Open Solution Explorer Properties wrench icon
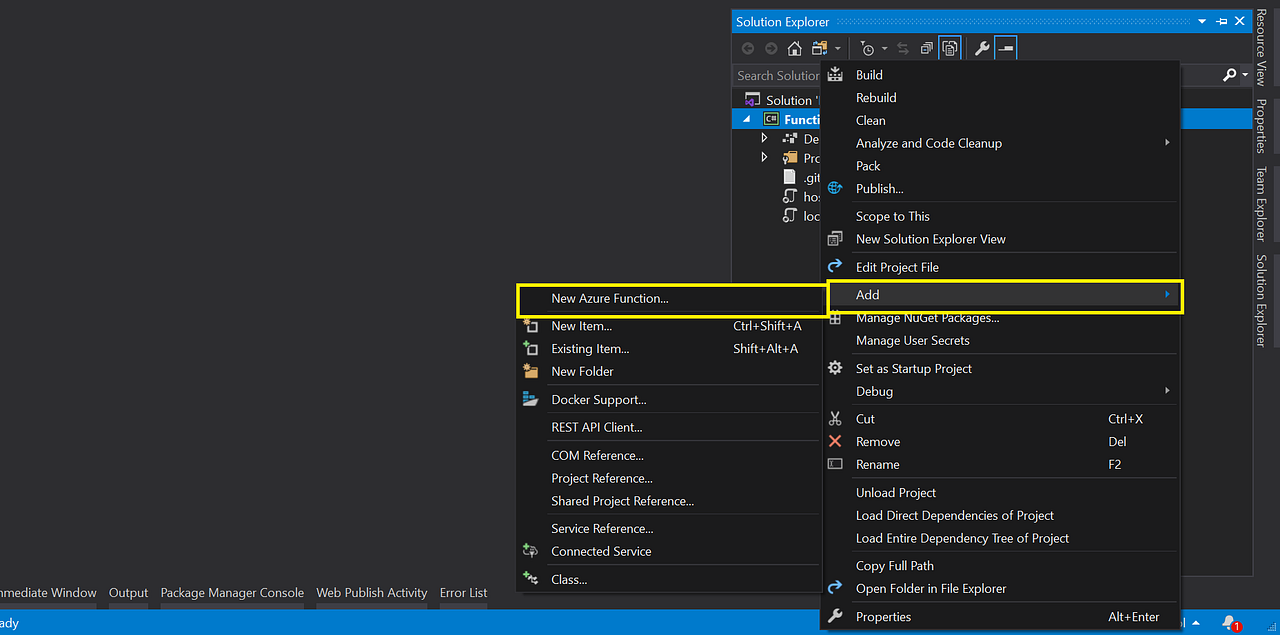 click(983, 47)
